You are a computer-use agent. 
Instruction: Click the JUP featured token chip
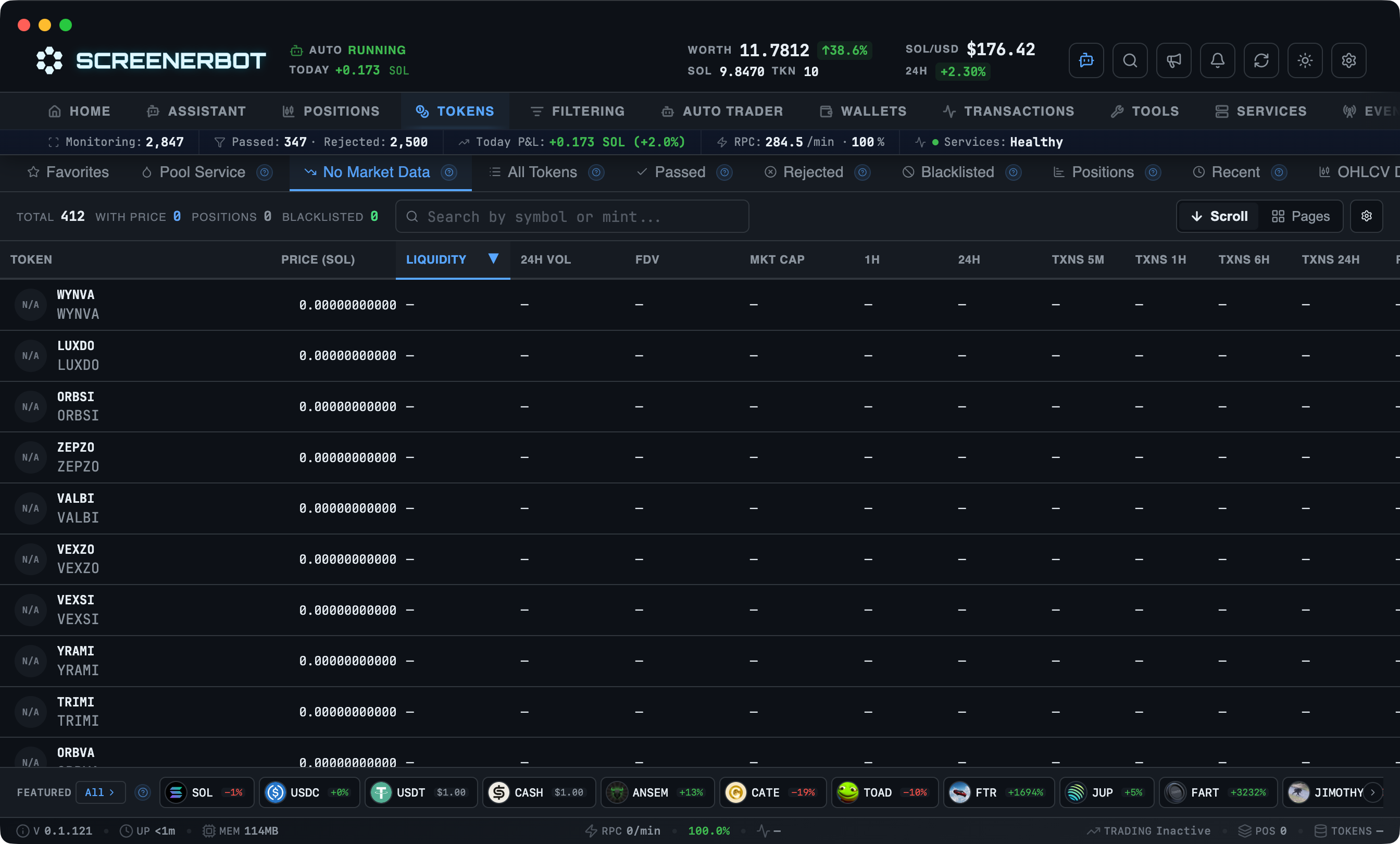click(1107, 792)
